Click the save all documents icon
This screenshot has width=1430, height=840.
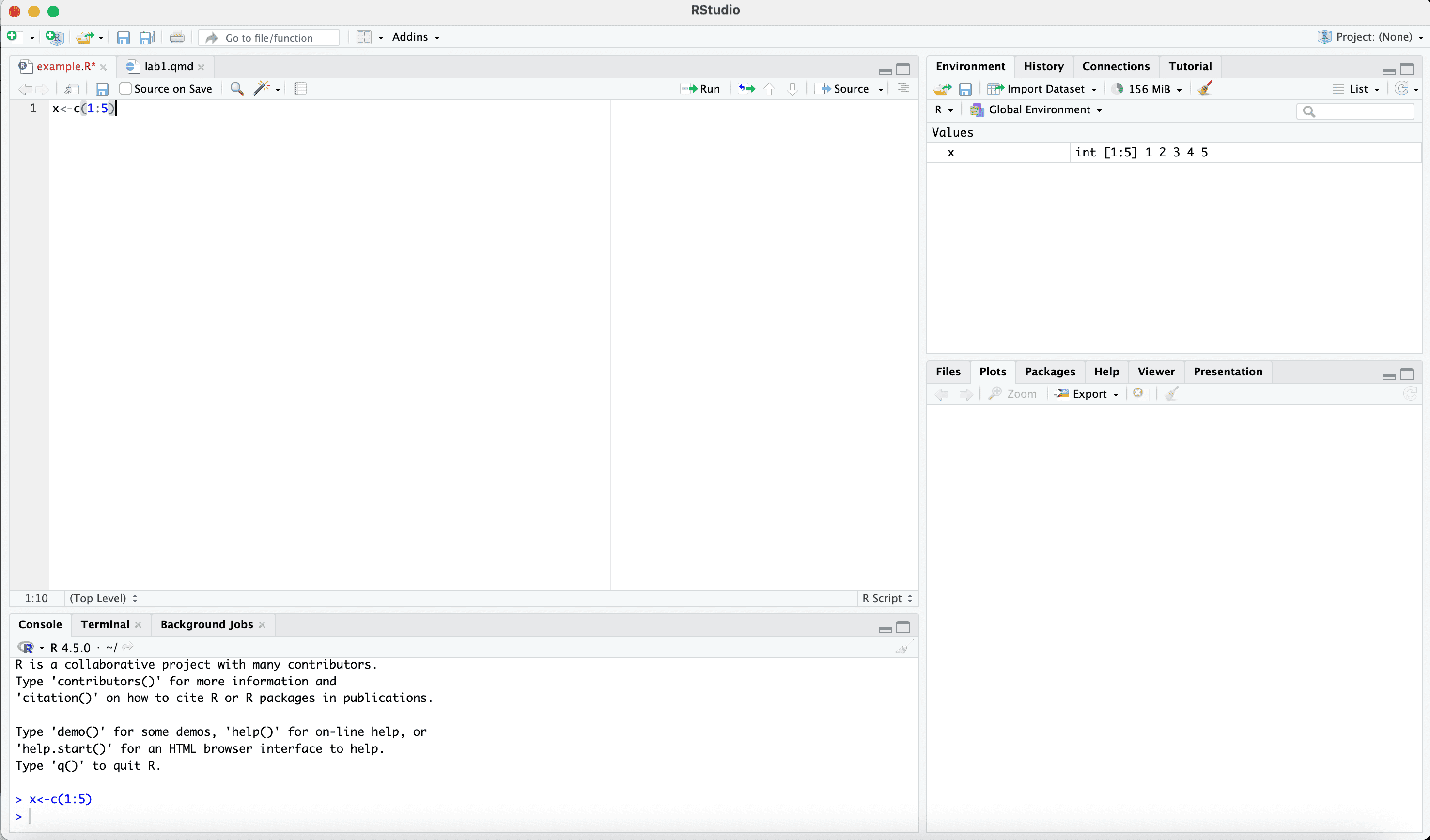tap(147, 37)
